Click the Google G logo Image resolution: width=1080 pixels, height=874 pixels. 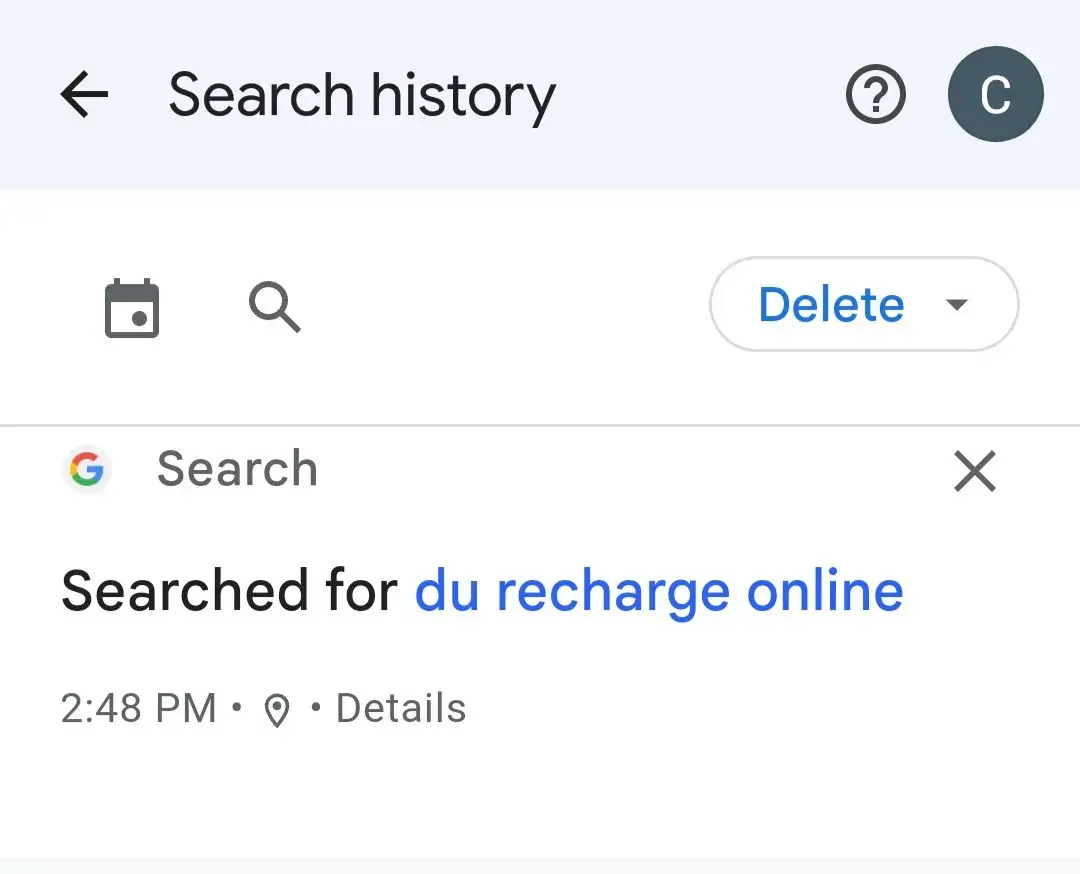87,469
